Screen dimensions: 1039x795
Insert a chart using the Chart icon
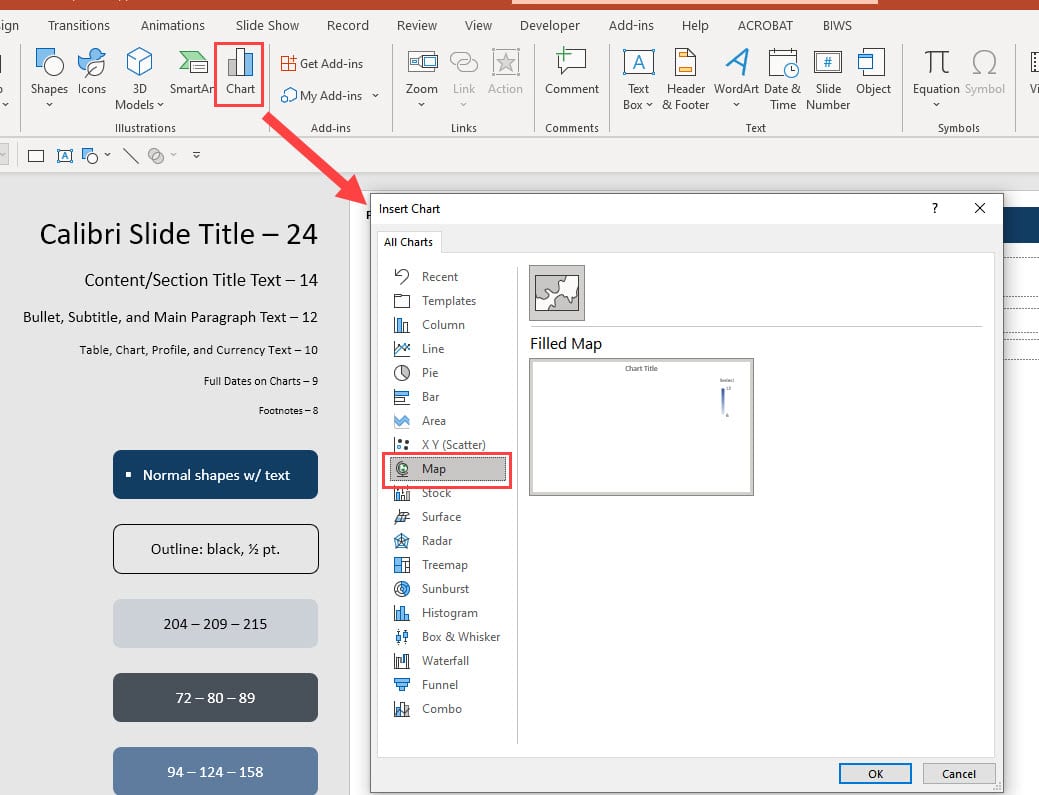tap(239, 72)
